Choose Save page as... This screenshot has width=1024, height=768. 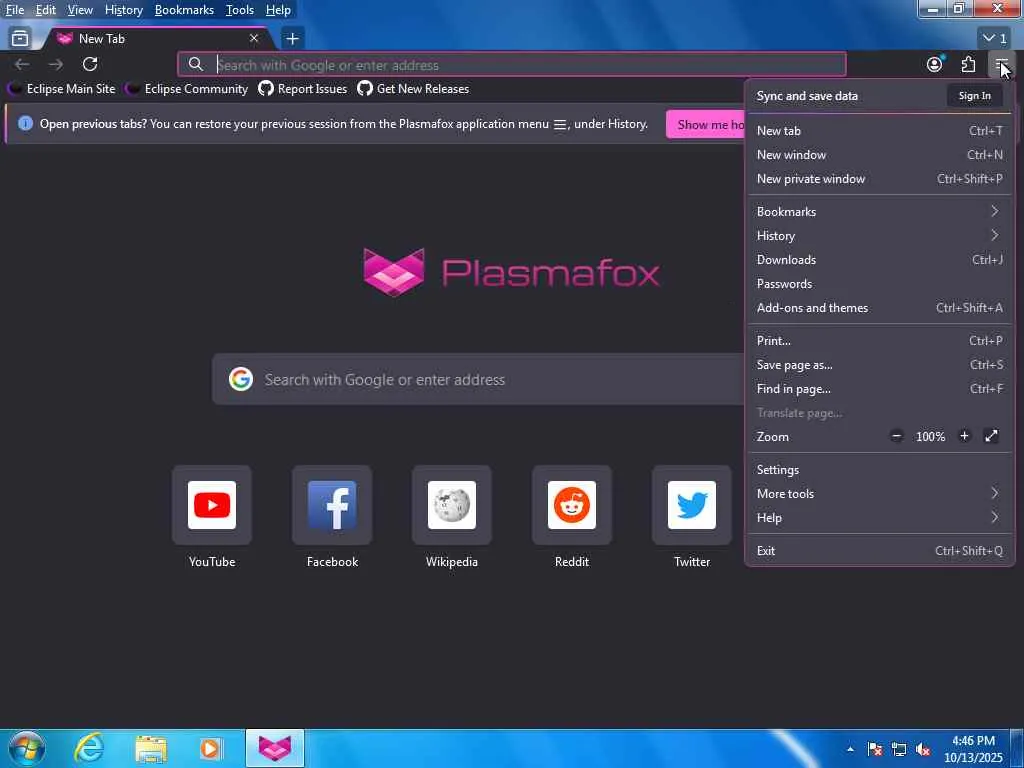pos(880,365)
